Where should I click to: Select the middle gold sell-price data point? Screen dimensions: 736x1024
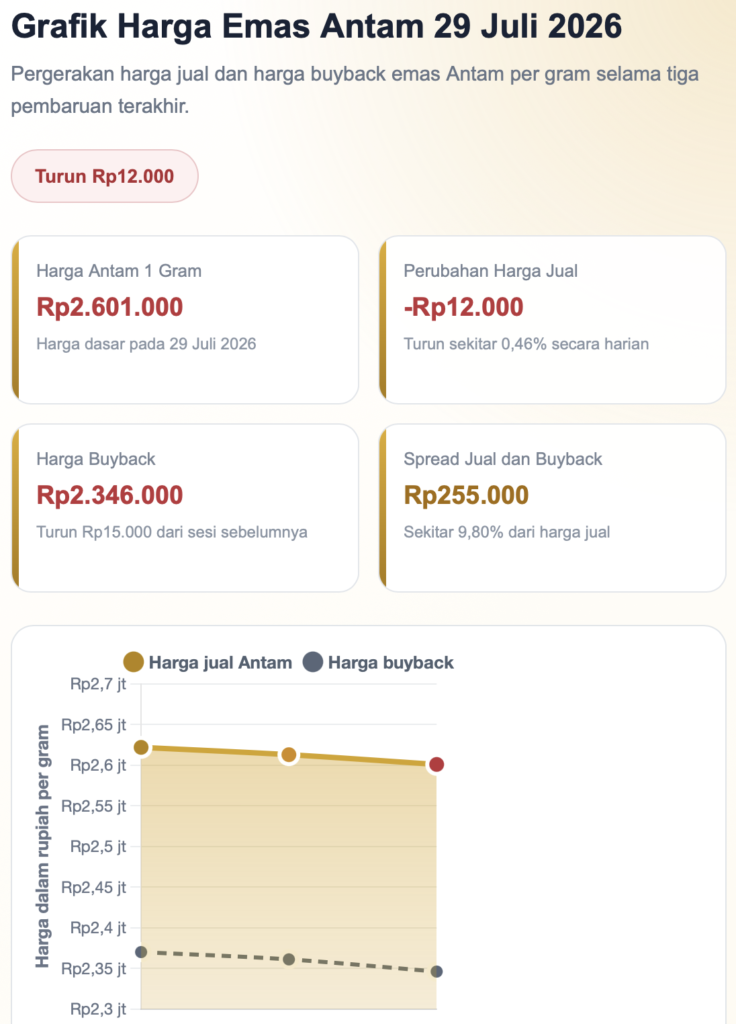coord(289,756)
